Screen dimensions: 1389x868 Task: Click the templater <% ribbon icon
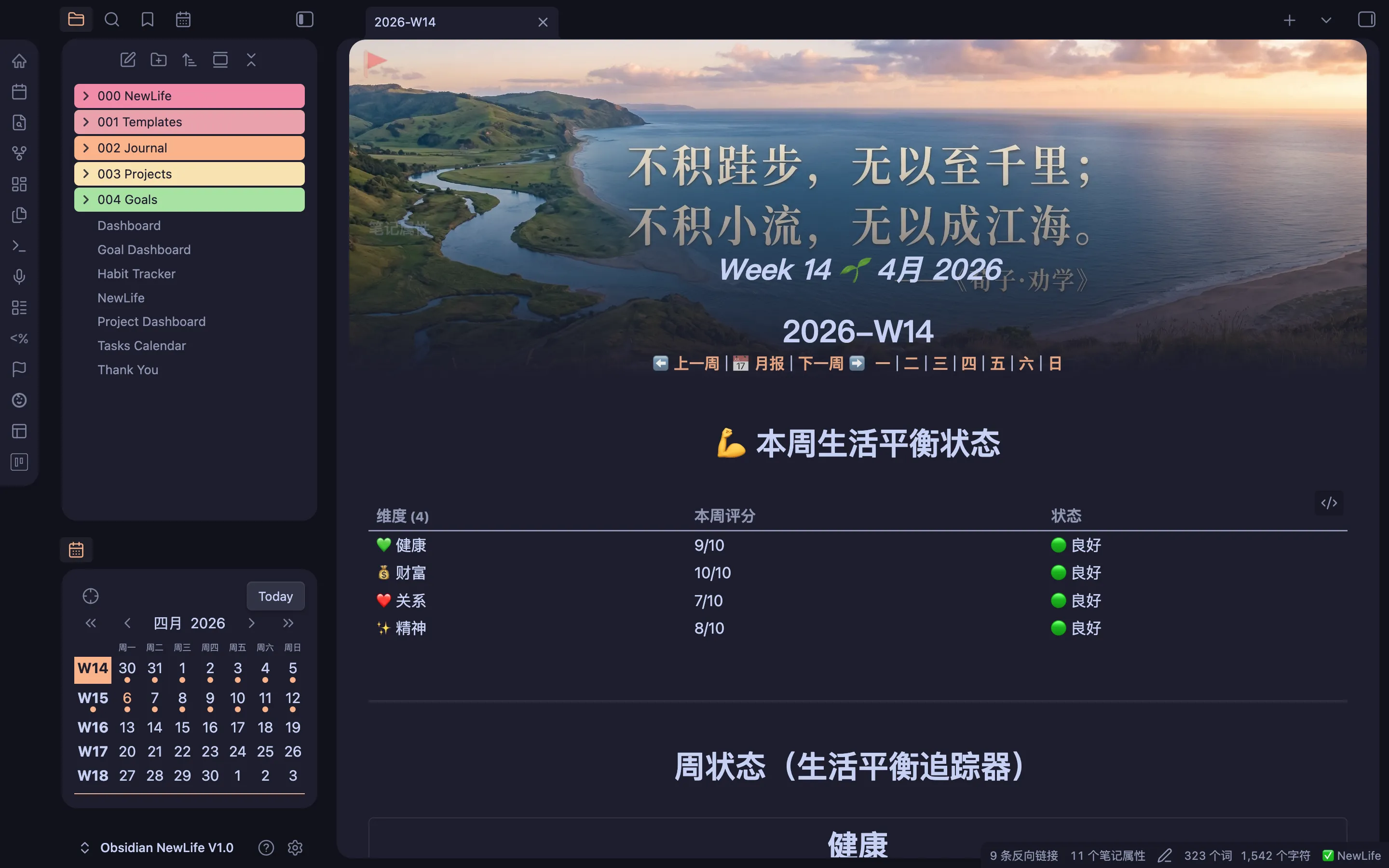point(19,338)
